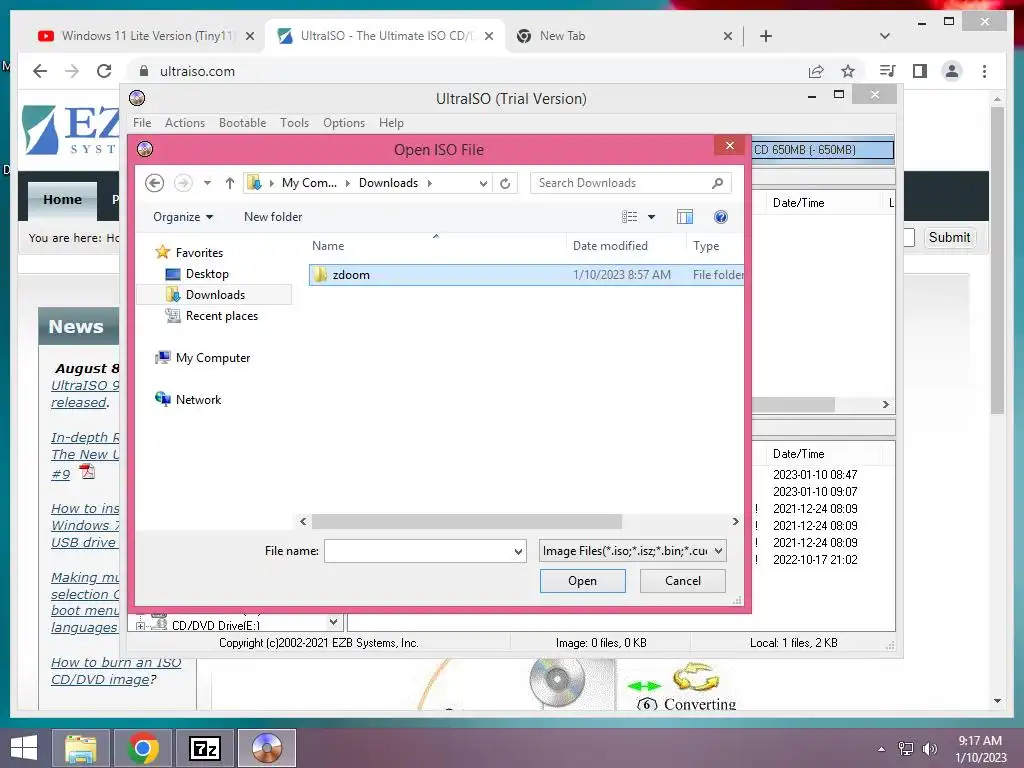Share this page icon in Chrome

coord(816,71)
